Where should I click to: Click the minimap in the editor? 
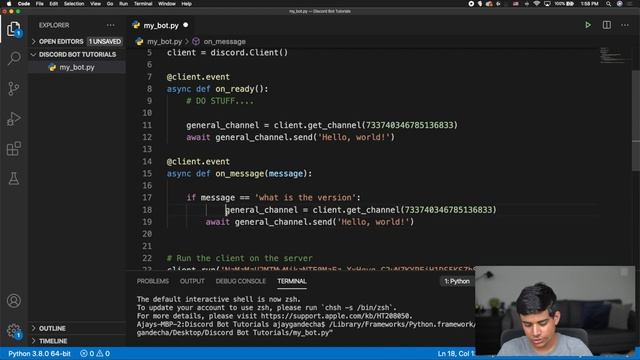click(612, 55)
